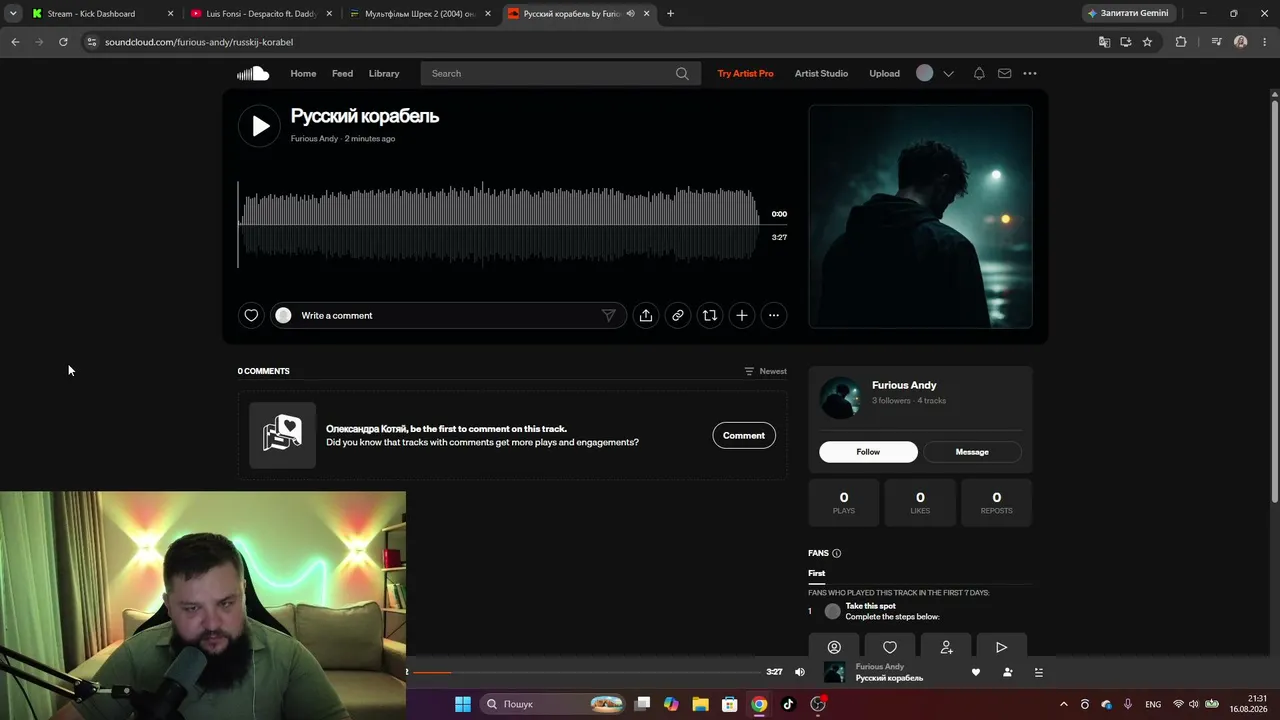
Task: Open File Explorer from the taskbar
Action: [701, 704]
